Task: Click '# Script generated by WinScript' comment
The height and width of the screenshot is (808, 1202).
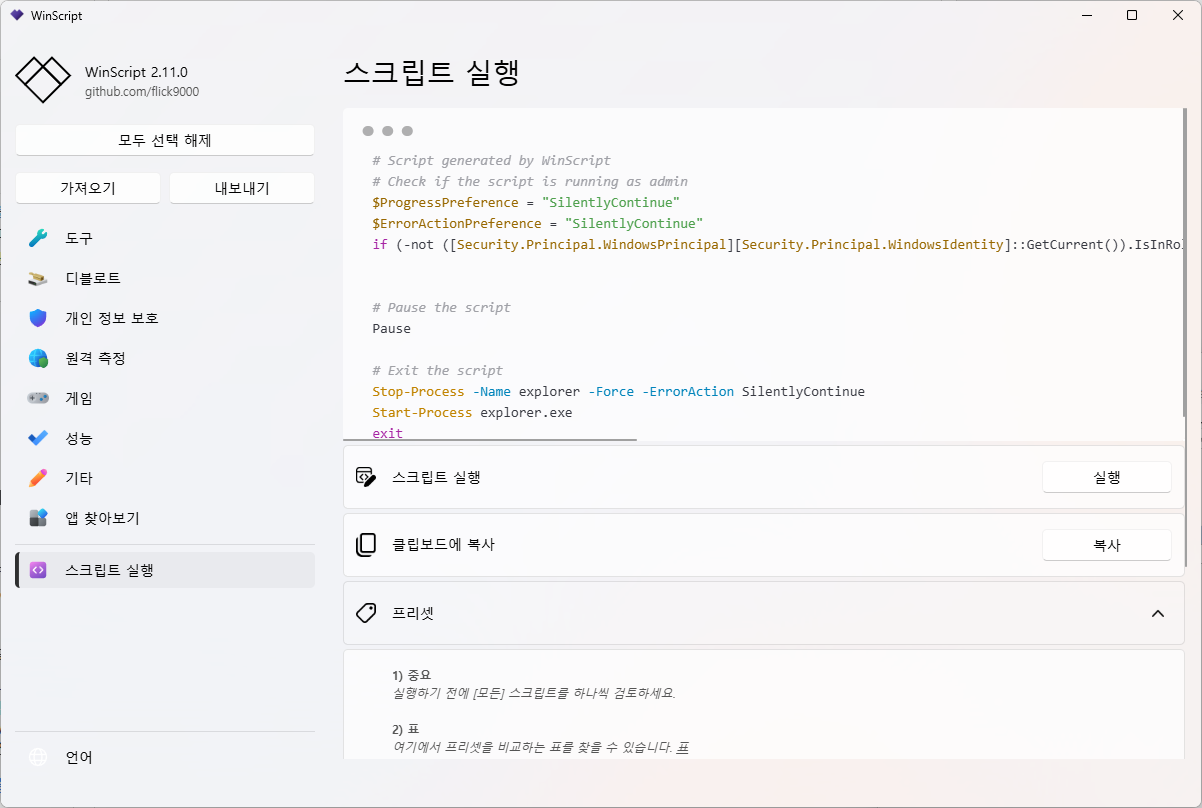Action: click(x=491, y=160)
